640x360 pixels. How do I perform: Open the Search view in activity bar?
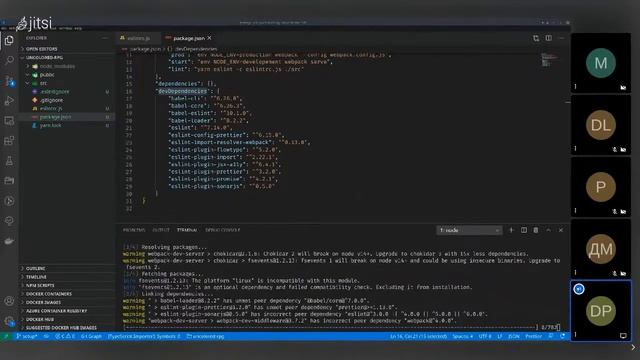(x=9, y=60)
